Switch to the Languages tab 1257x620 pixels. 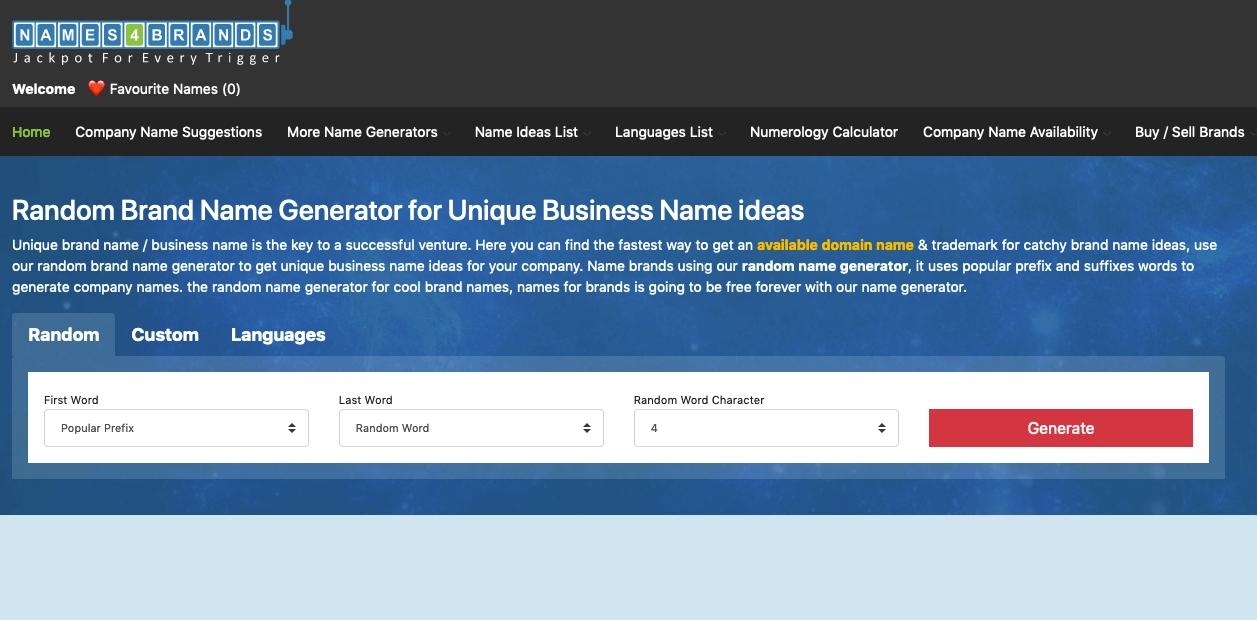(x=277, y=334)
